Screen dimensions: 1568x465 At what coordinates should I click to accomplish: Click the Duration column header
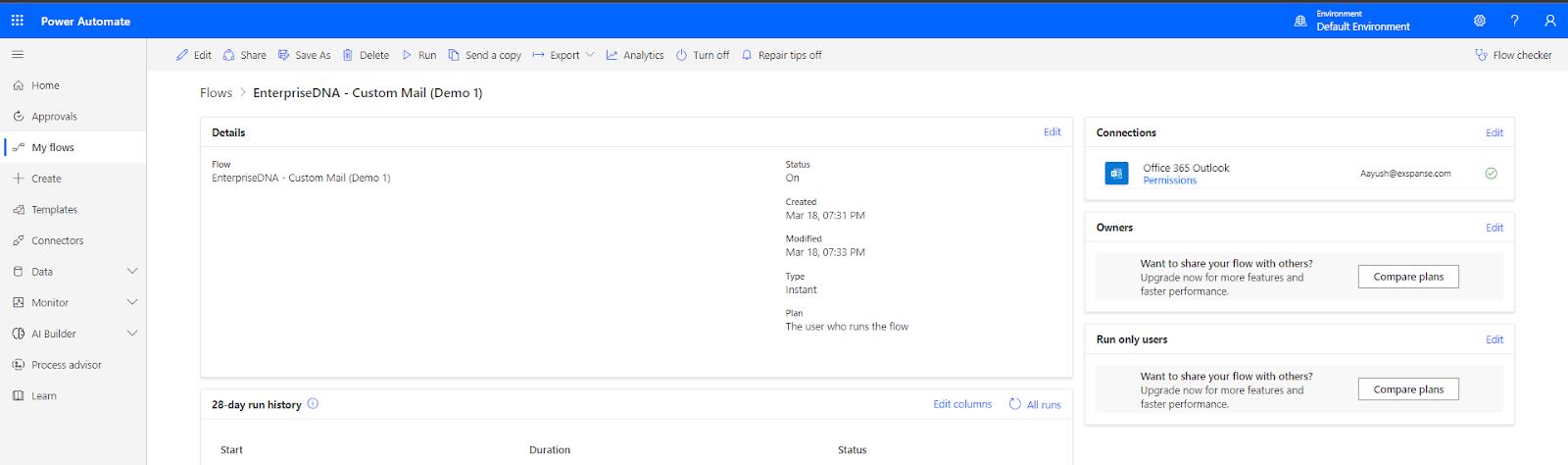pyautogui.click(x=550, y=450)
